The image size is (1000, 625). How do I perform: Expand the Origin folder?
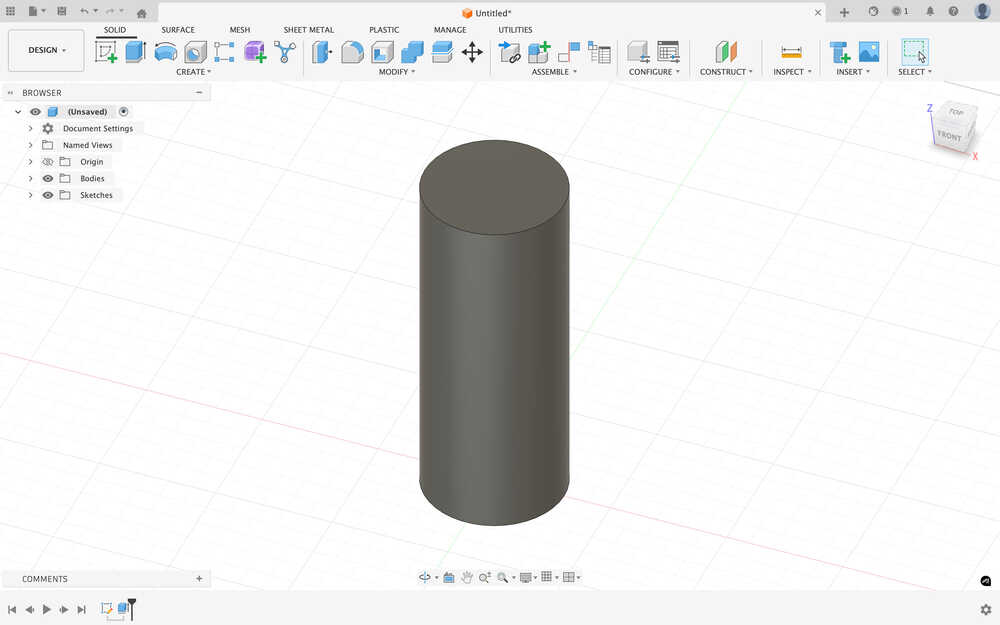click(x=30, y=162)
